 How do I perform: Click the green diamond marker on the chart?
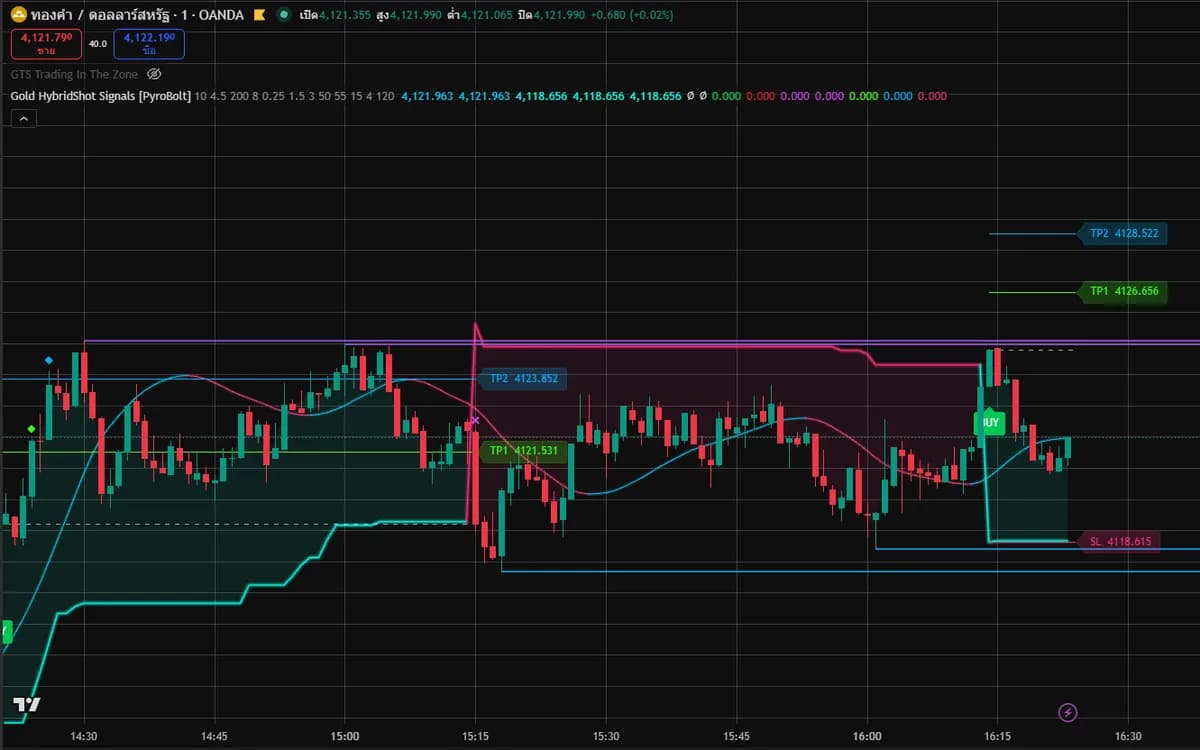click(32, 429)
